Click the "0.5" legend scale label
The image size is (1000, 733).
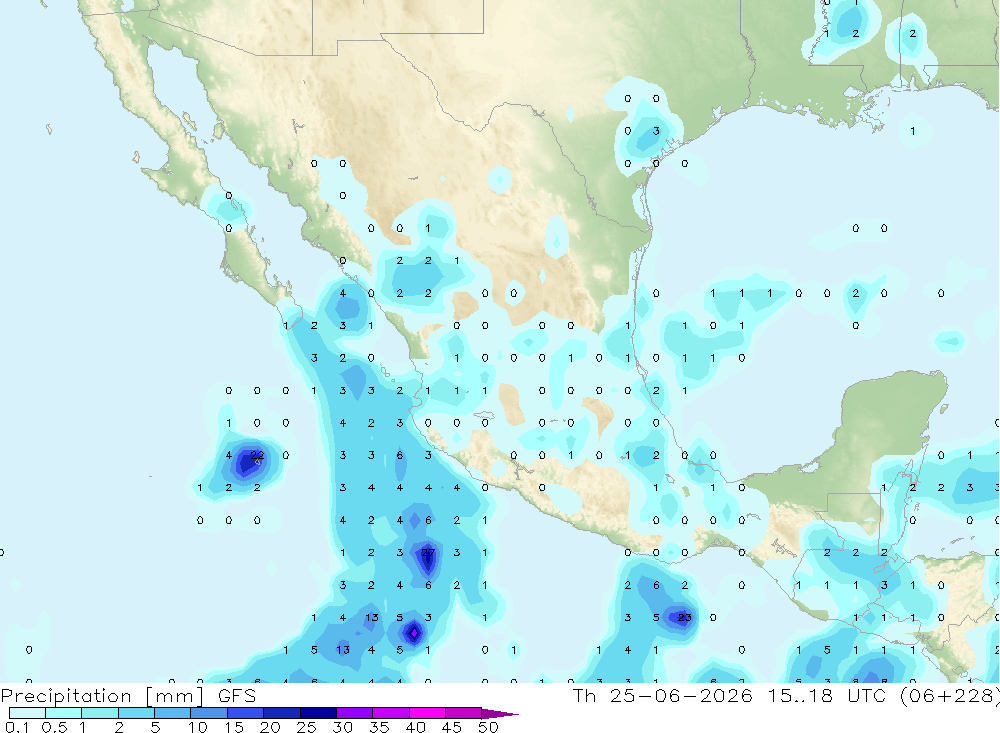(54, 727)
